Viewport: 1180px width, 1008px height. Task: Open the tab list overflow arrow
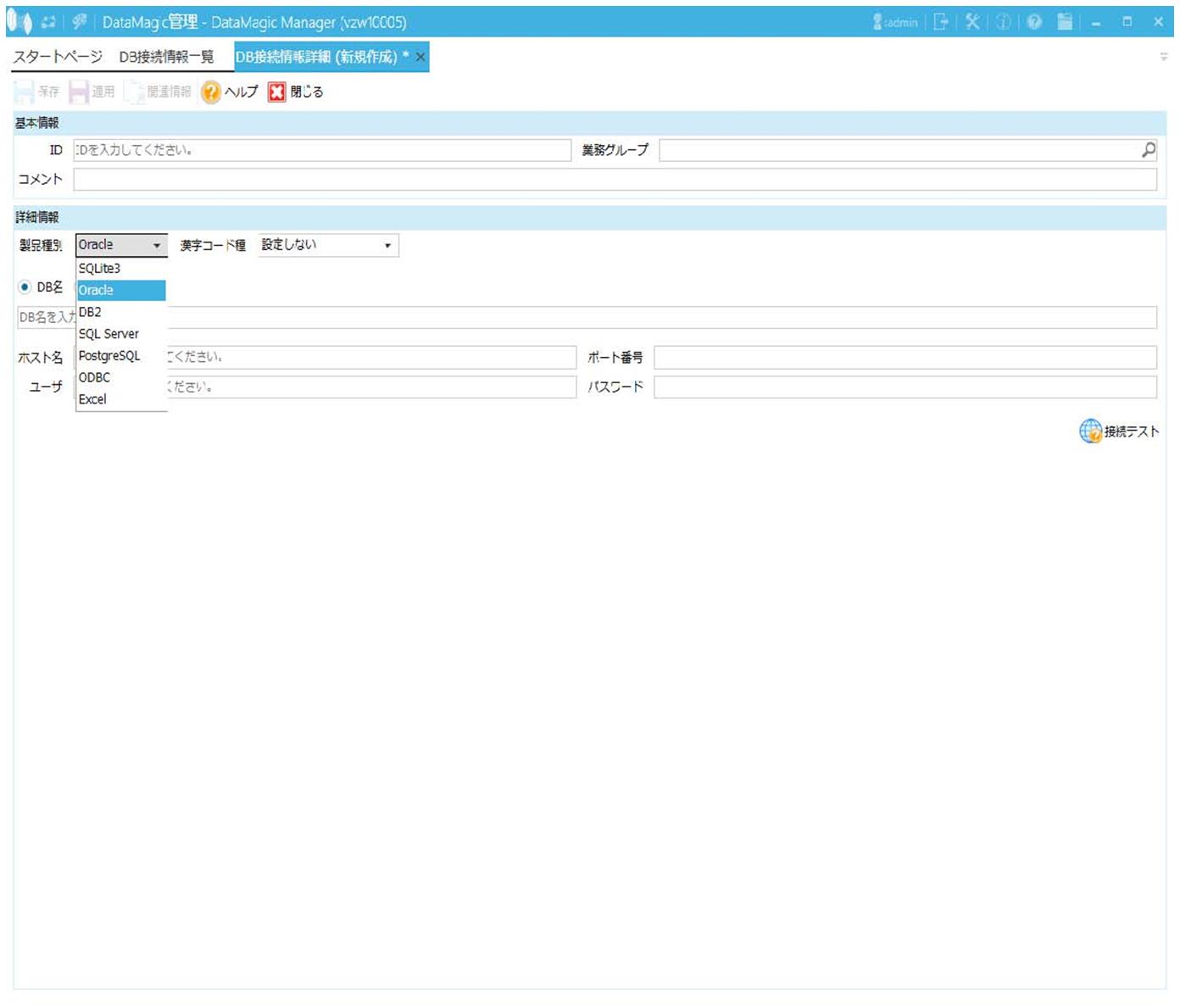tap(1163, 57)
